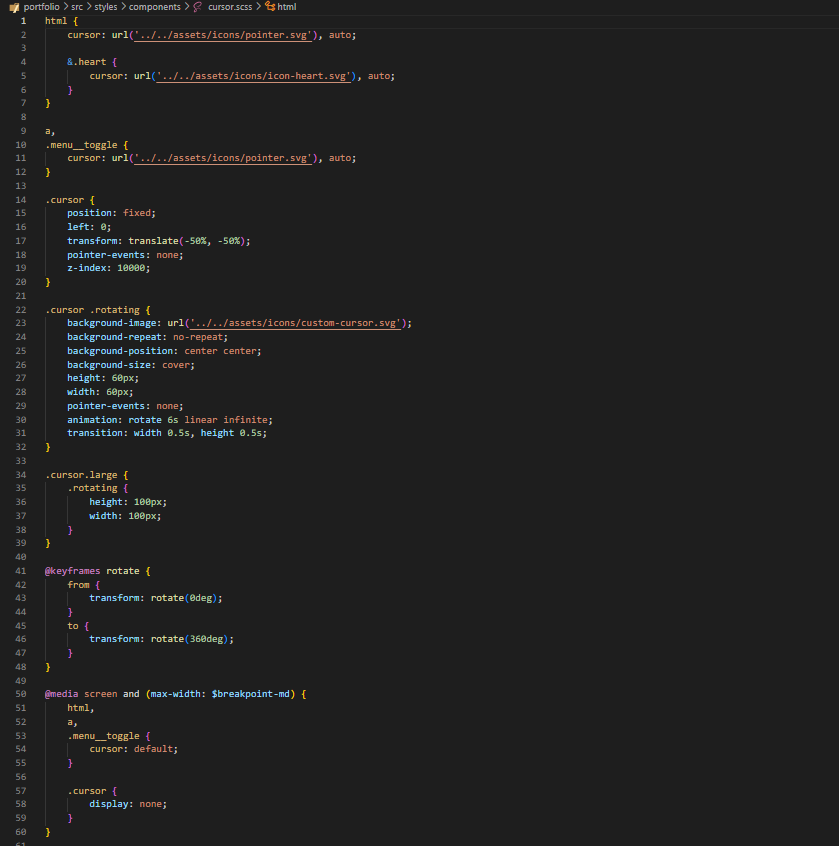Open the styles breadcrumb dropdown

[x=105, y=7]
